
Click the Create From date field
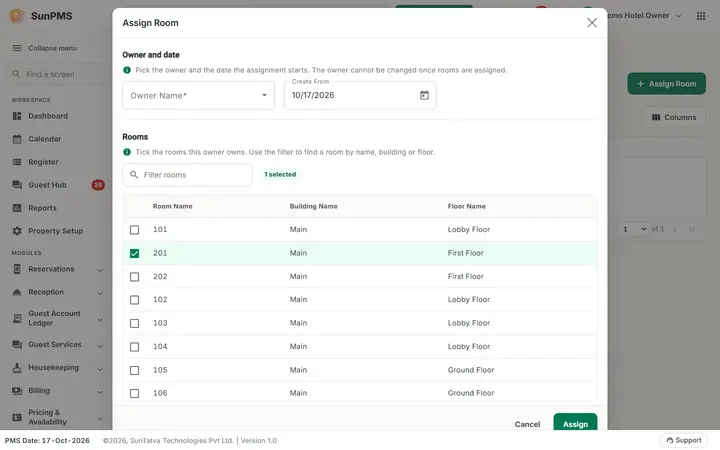click(360, 96)
